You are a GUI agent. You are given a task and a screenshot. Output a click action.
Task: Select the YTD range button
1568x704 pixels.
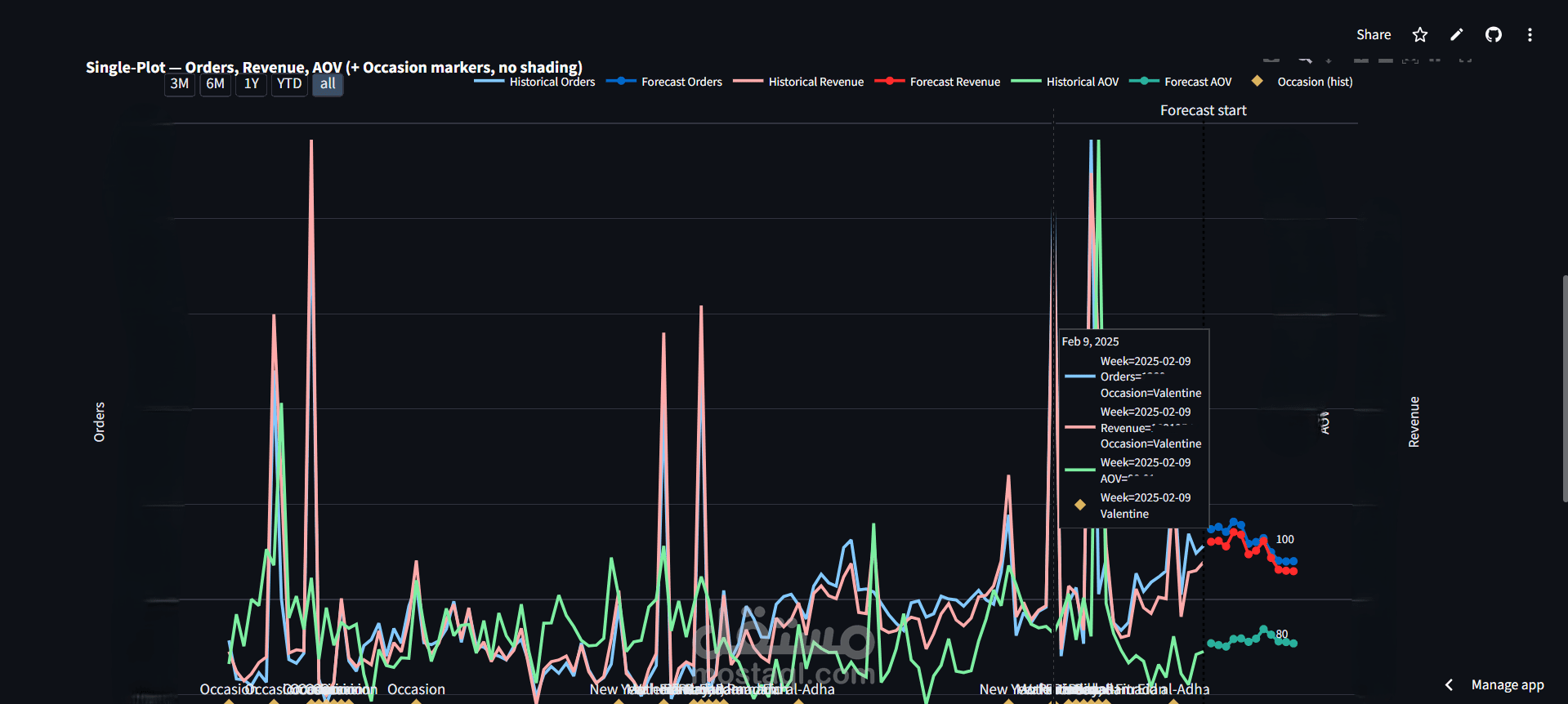coord(289,84)
